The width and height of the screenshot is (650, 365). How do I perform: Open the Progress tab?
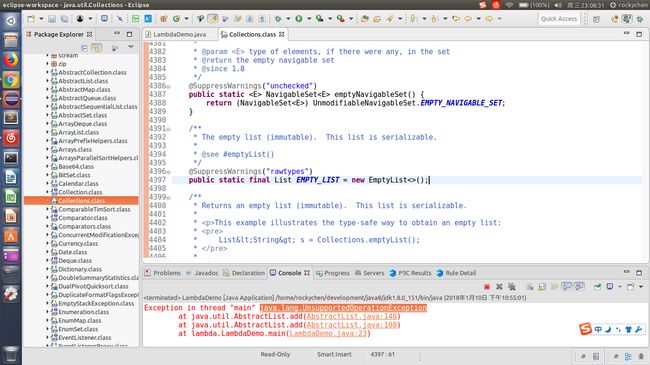(x=332, y=273)
